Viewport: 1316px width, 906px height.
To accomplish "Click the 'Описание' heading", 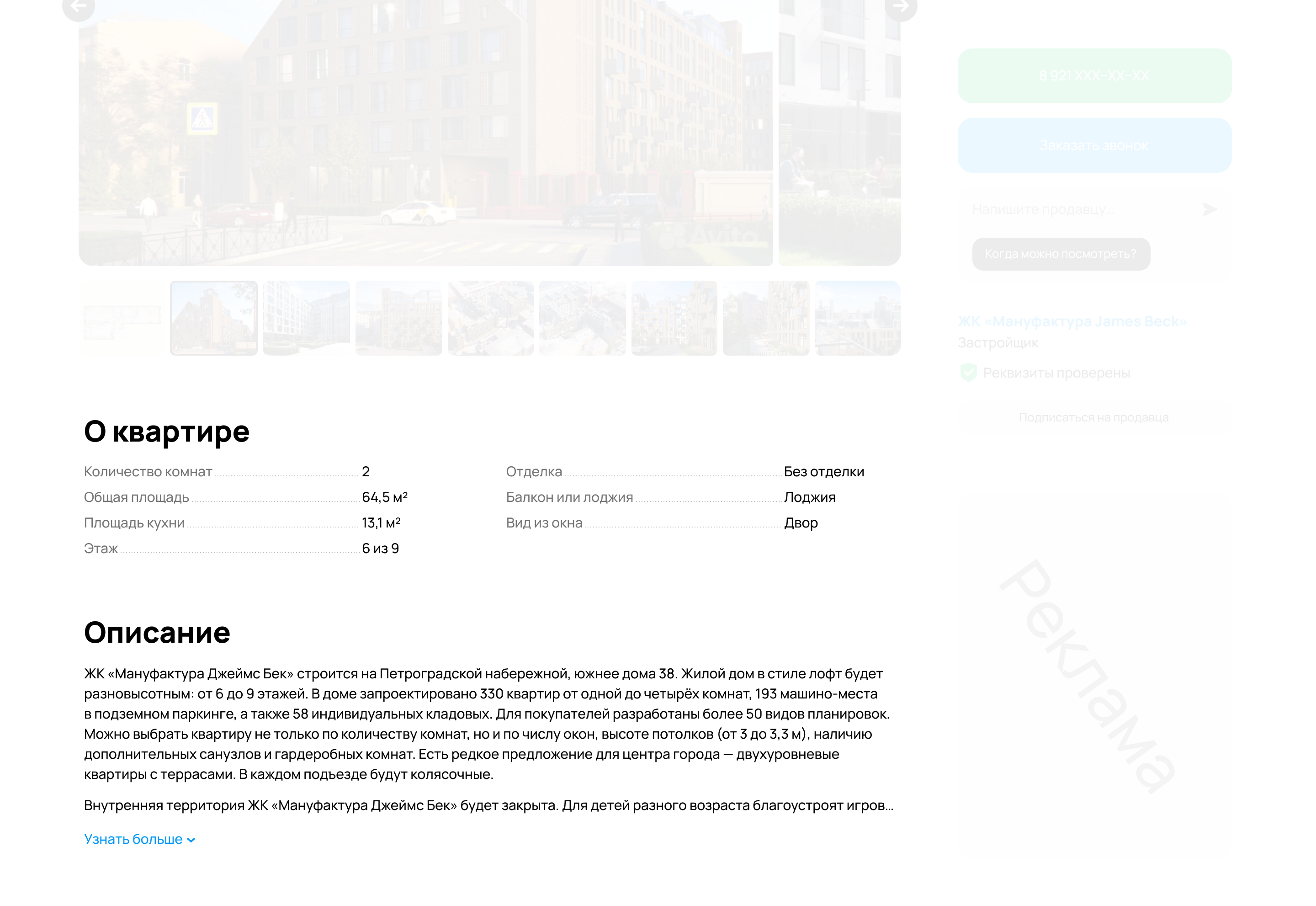I will [x=157, y=632].
